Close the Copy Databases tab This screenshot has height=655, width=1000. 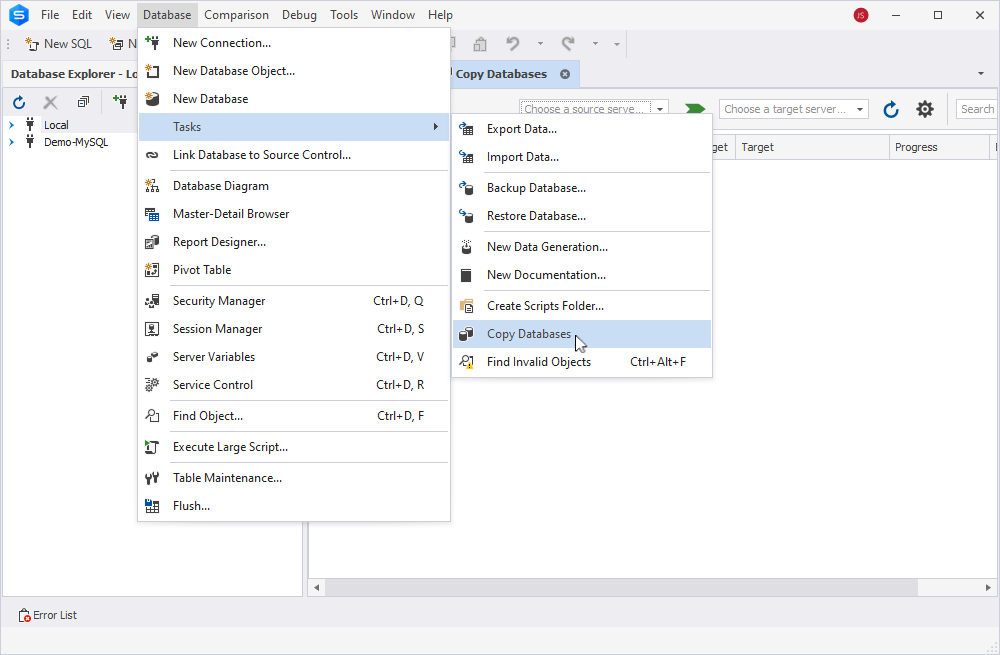pyautogui.click(x=565, y=74)
